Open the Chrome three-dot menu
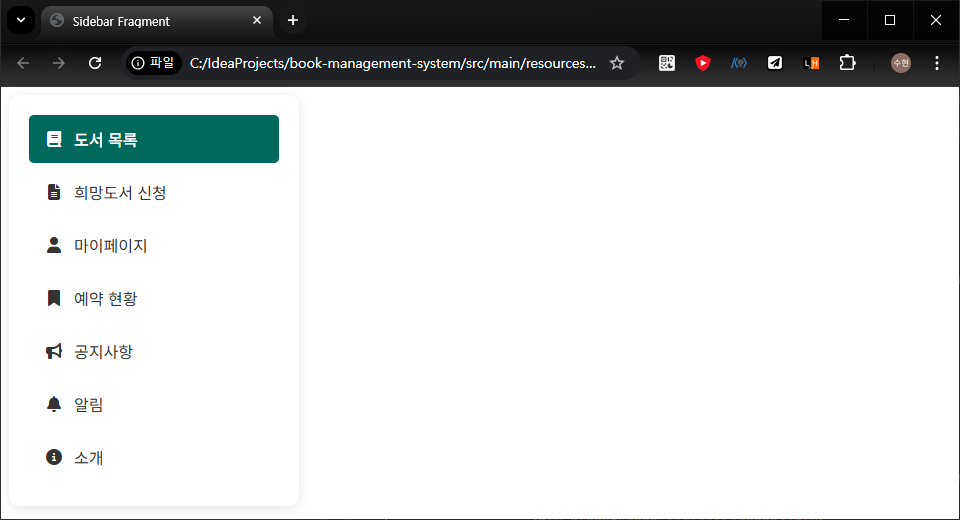 (x=936, y=63)
